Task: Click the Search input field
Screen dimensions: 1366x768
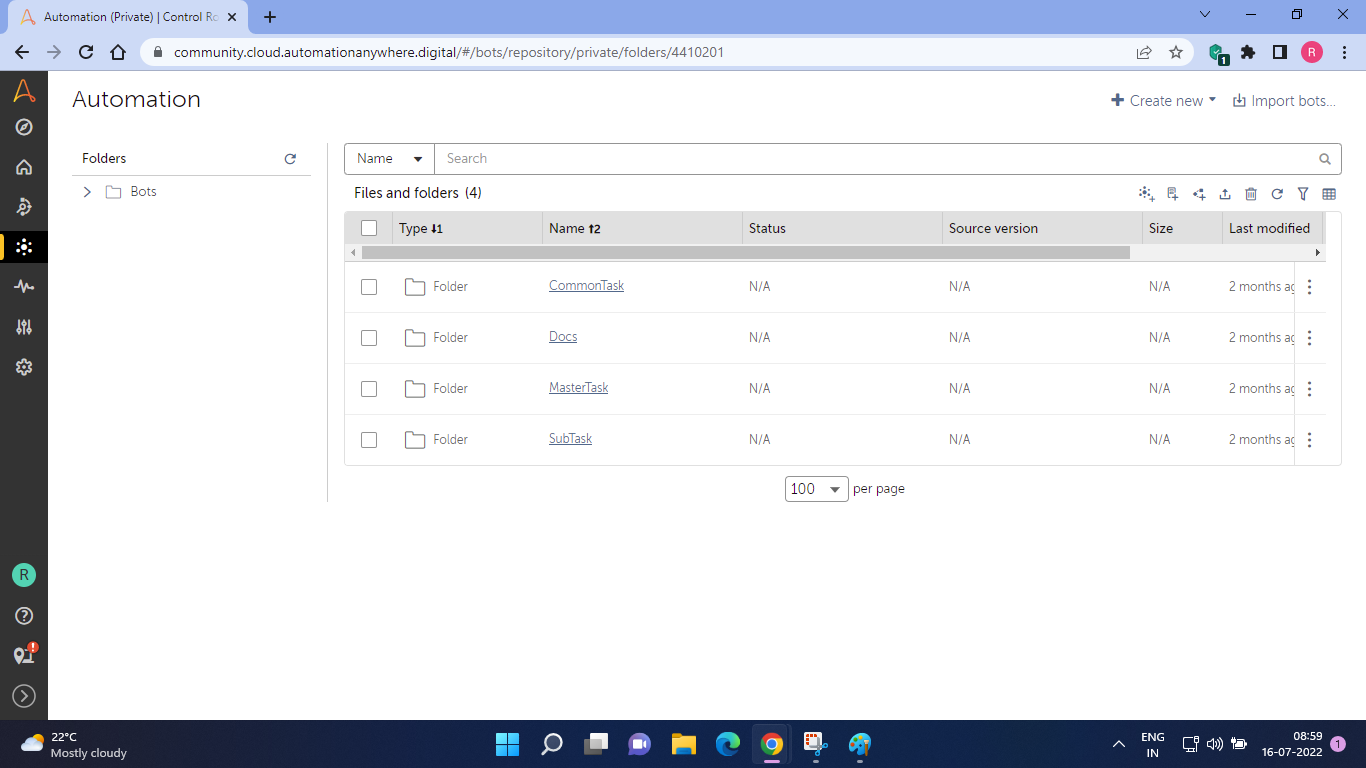Action: point(875,159)
